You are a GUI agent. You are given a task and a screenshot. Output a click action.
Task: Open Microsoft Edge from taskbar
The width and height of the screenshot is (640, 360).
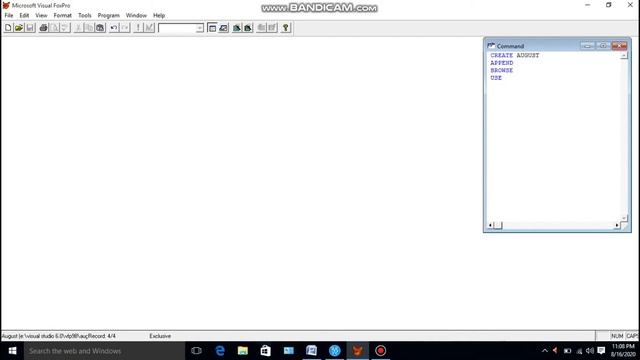click(x=220, y=351)
